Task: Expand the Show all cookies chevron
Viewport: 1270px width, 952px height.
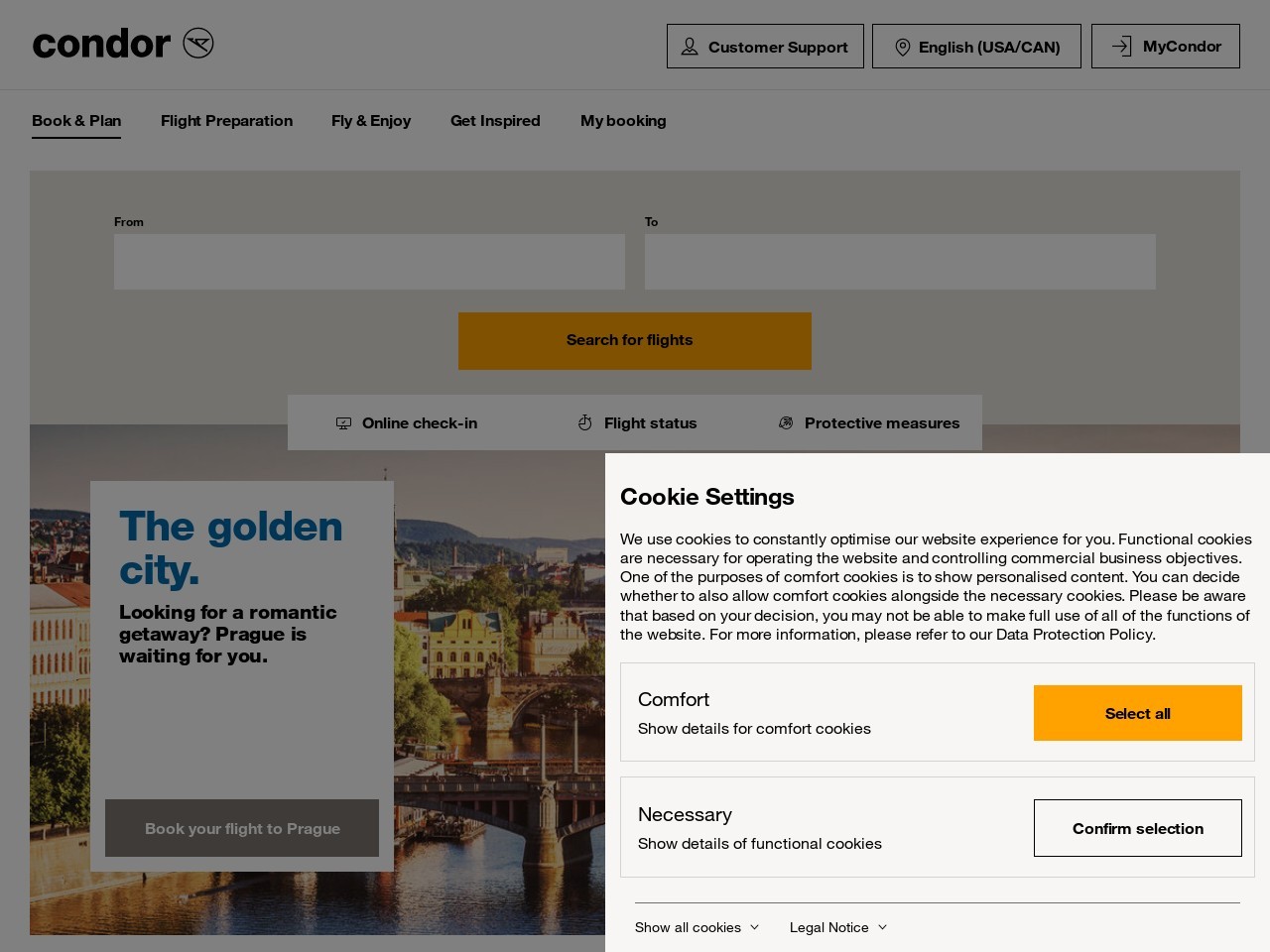Action: (753, 927)
